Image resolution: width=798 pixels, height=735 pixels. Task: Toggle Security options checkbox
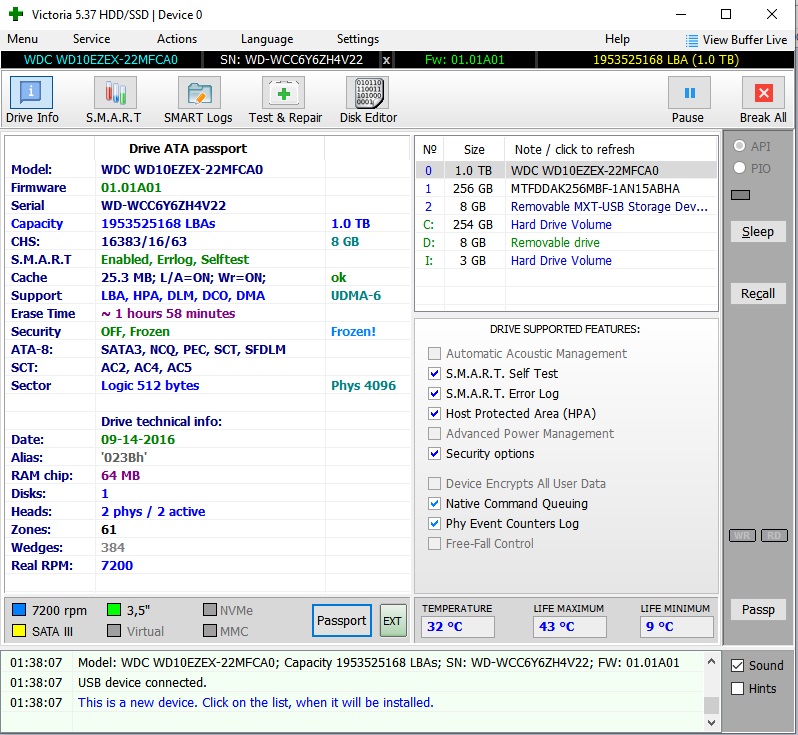434,454
